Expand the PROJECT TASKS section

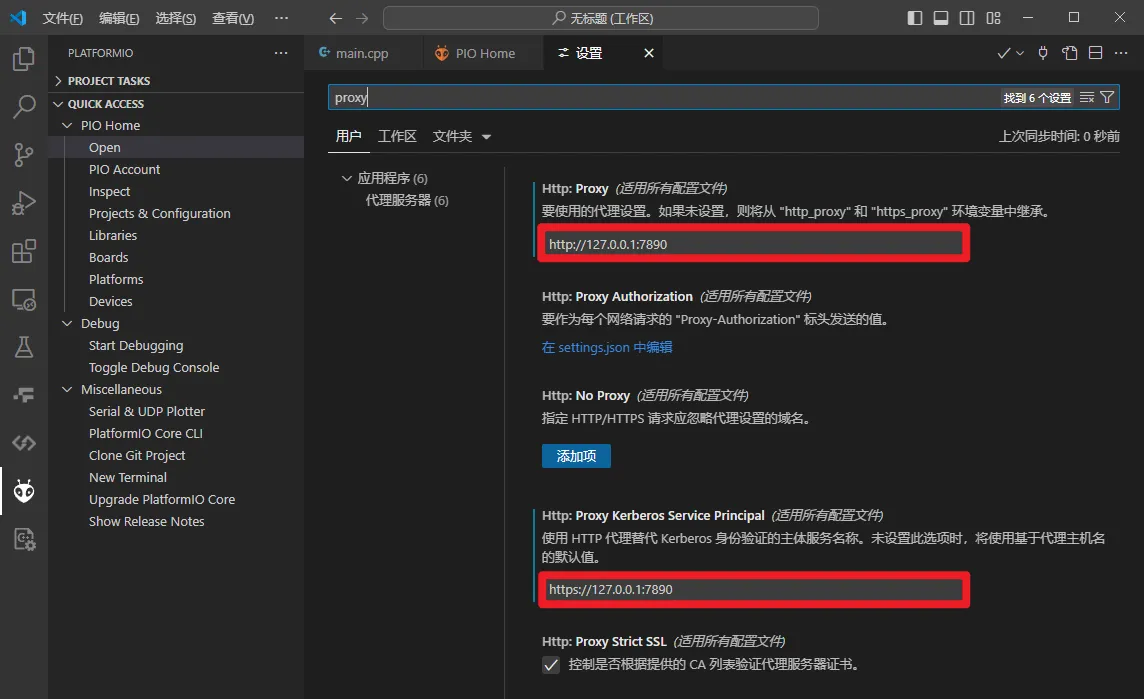coord(108,81)
